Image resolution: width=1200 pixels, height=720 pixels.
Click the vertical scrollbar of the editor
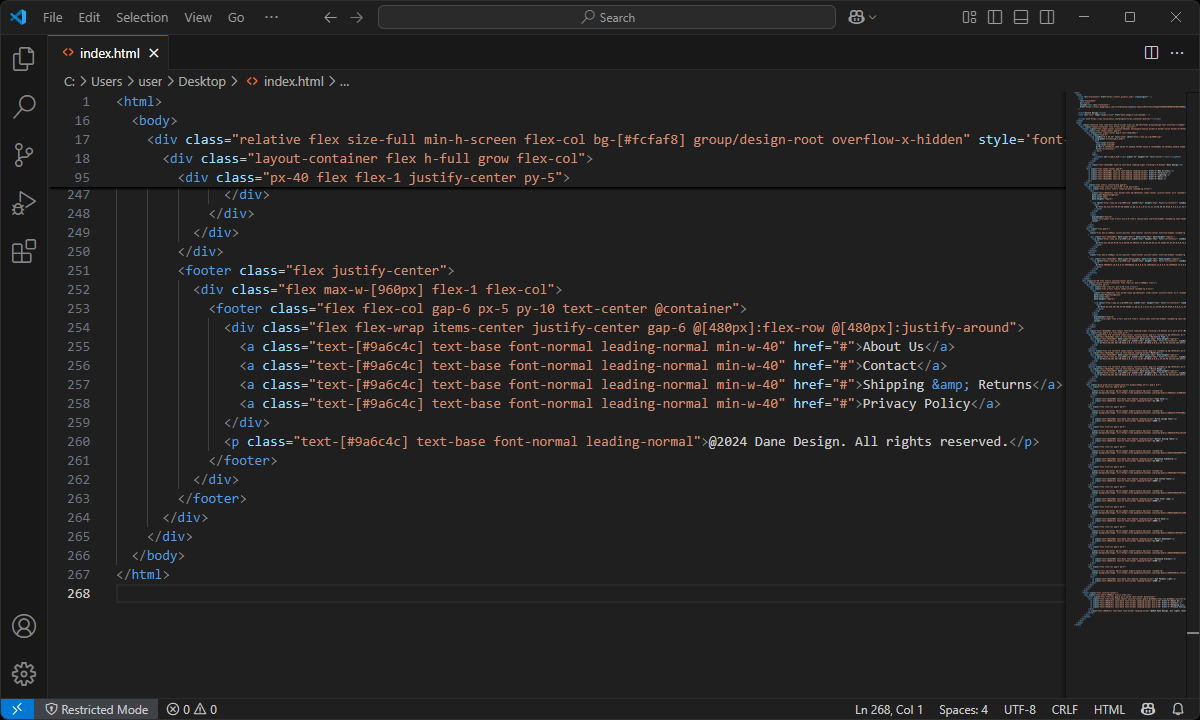pos(1192,394)
